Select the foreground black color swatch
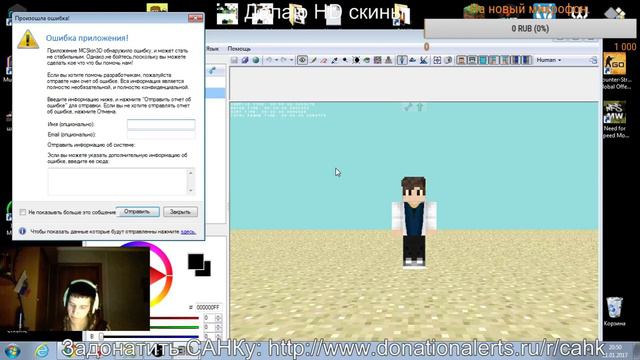Image resolution: width=640 pixels, height=360 pixels. 196,262
